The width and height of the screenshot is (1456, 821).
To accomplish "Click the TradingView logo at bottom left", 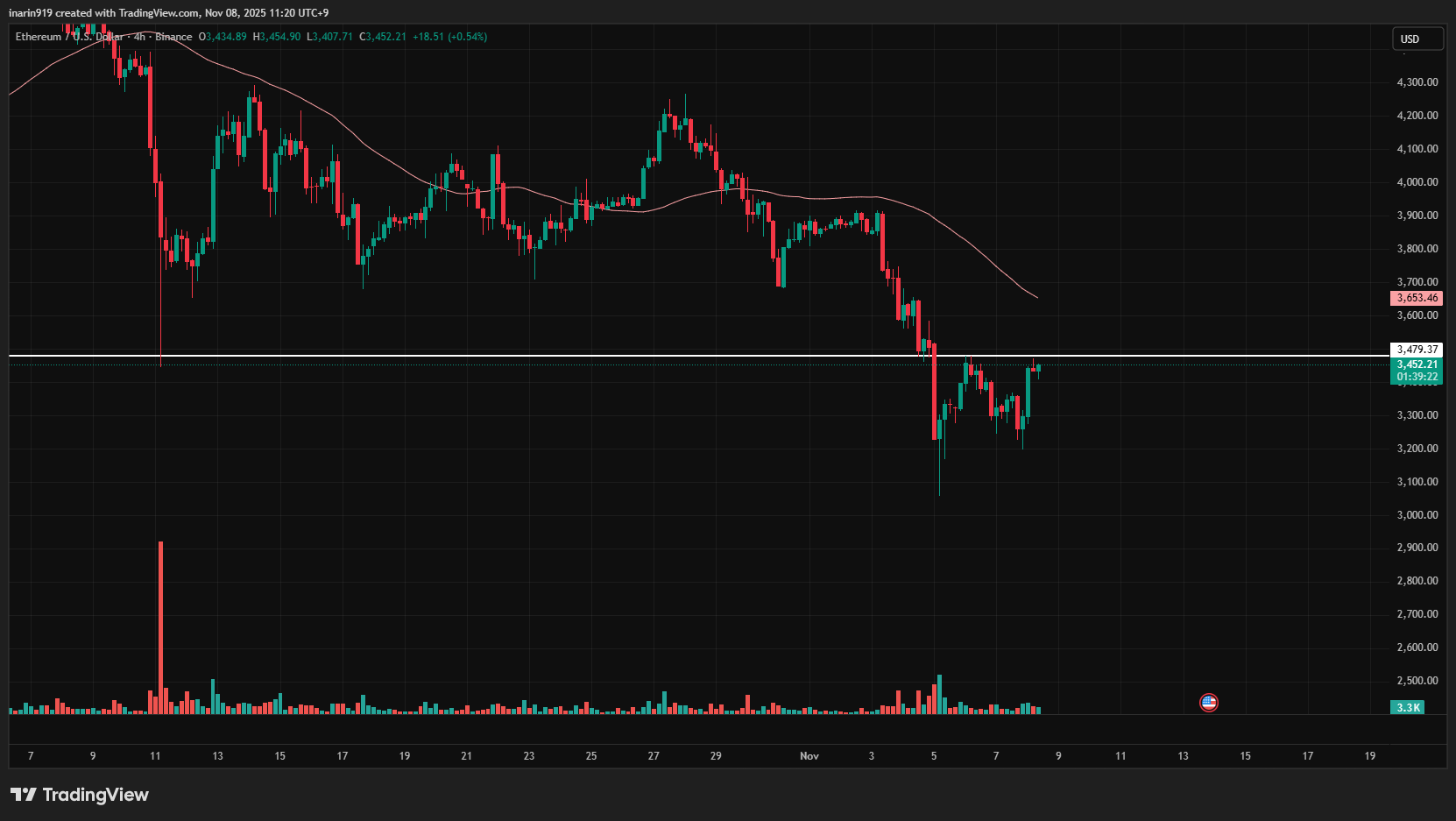I will point(80,795).
